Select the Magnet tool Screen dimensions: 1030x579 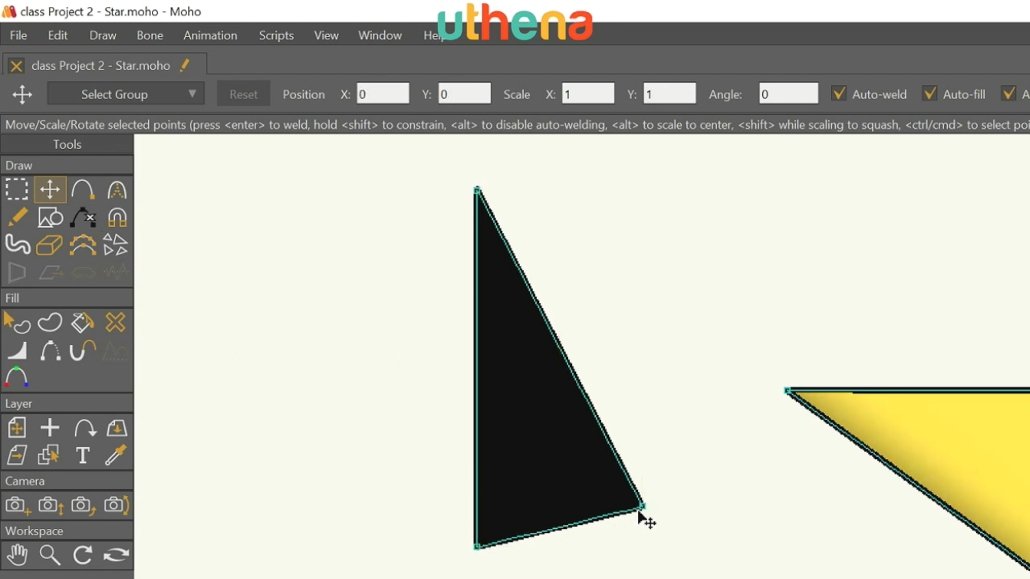point(116,217)
